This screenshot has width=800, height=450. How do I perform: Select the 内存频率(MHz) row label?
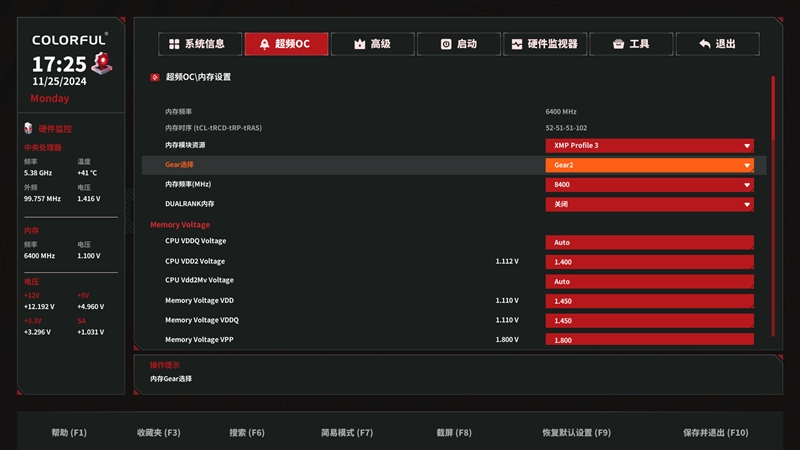[188, 184]
